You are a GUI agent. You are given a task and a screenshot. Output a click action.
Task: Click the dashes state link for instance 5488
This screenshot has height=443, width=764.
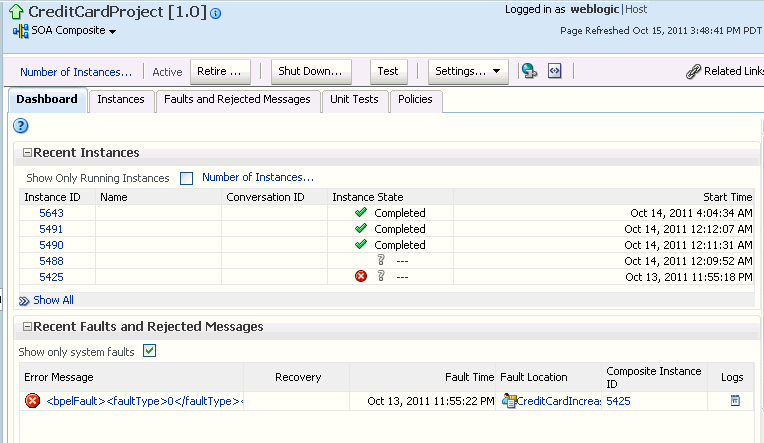[402, 261]
